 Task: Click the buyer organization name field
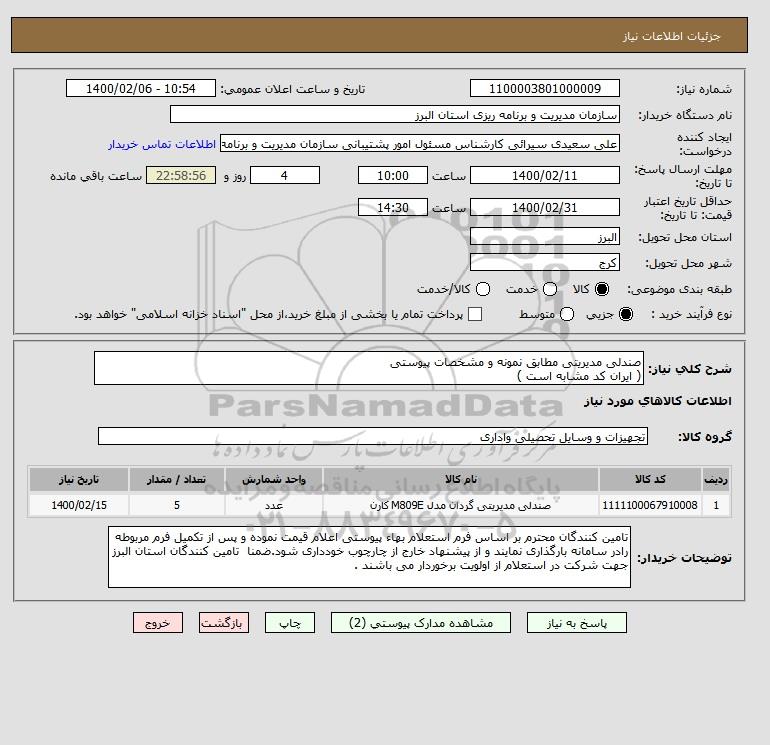click(395, 114)
